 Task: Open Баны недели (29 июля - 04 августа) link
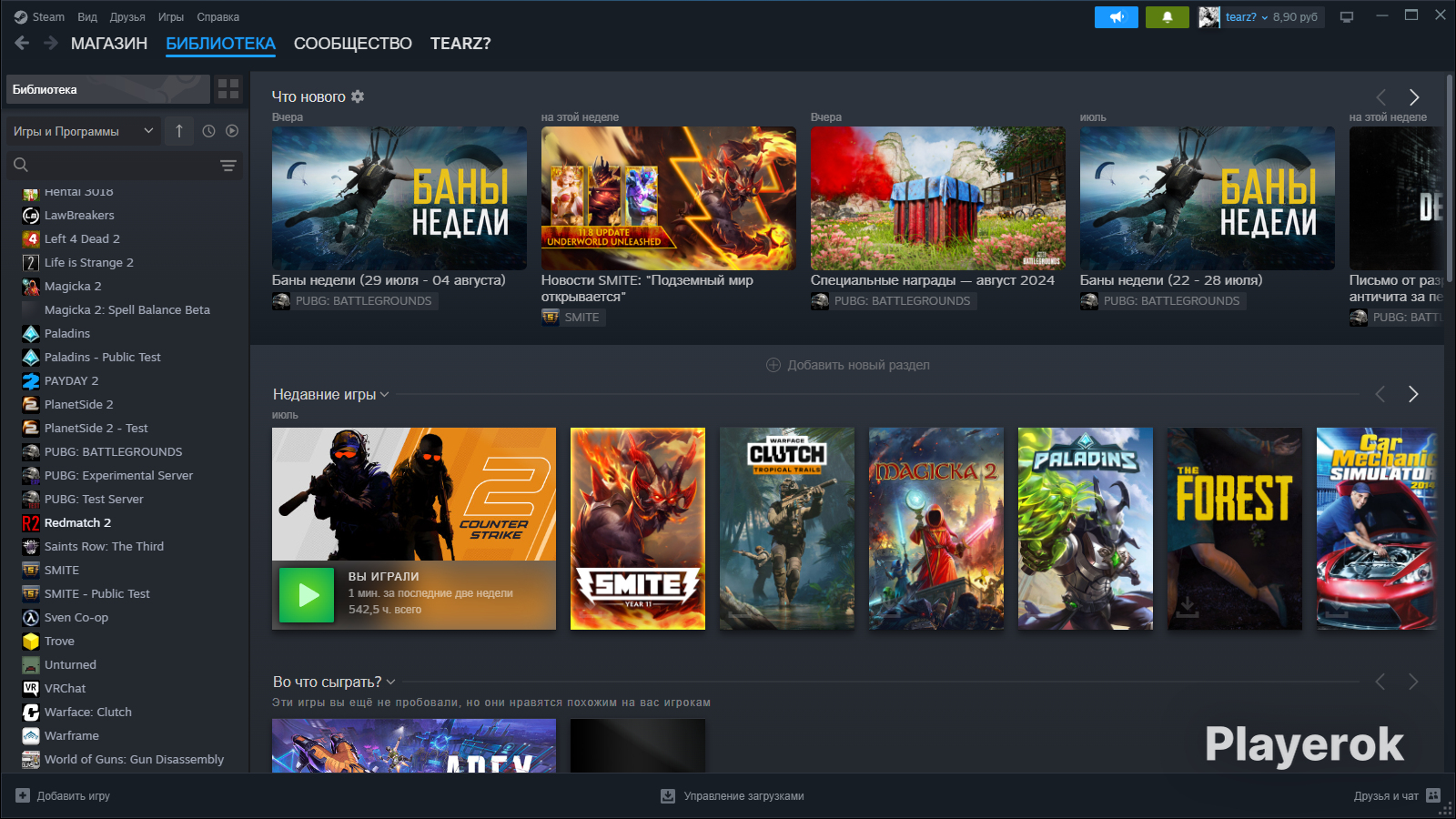tap(389, 280)
